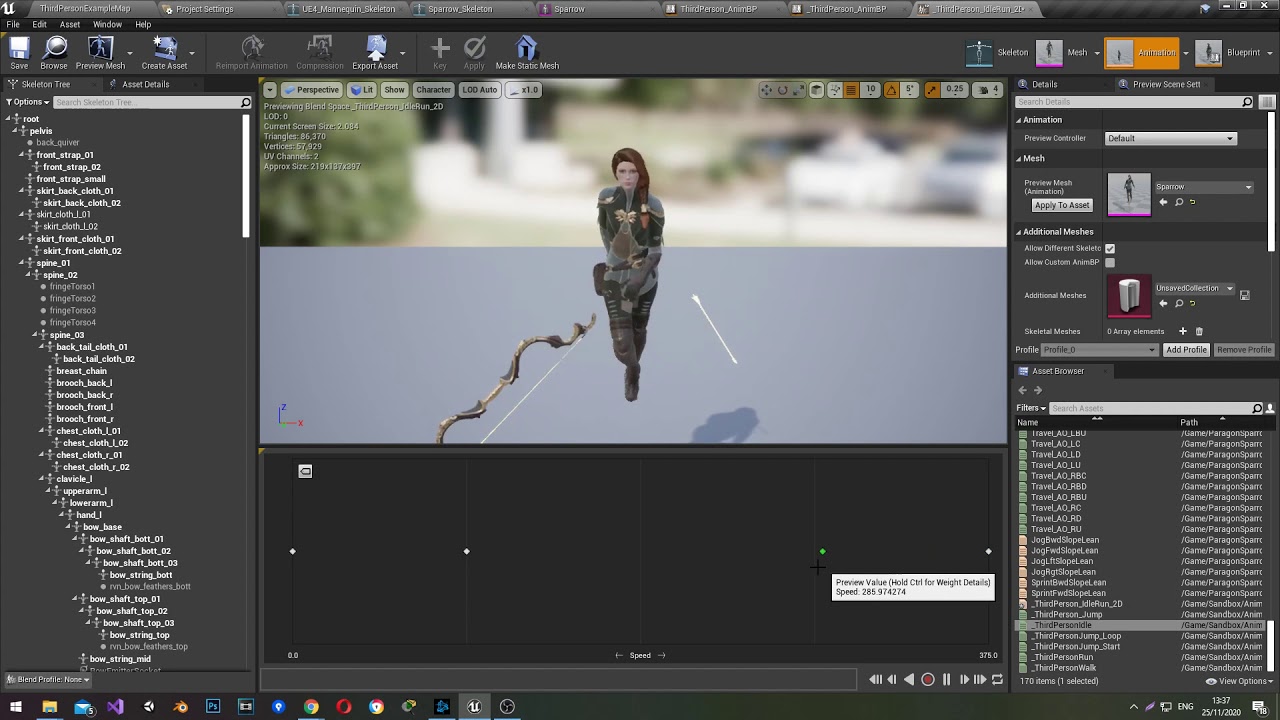Toggle Allow Different Skeletons checkbox
This screenshot has width=1280, height=720.
click(1110, 248)
